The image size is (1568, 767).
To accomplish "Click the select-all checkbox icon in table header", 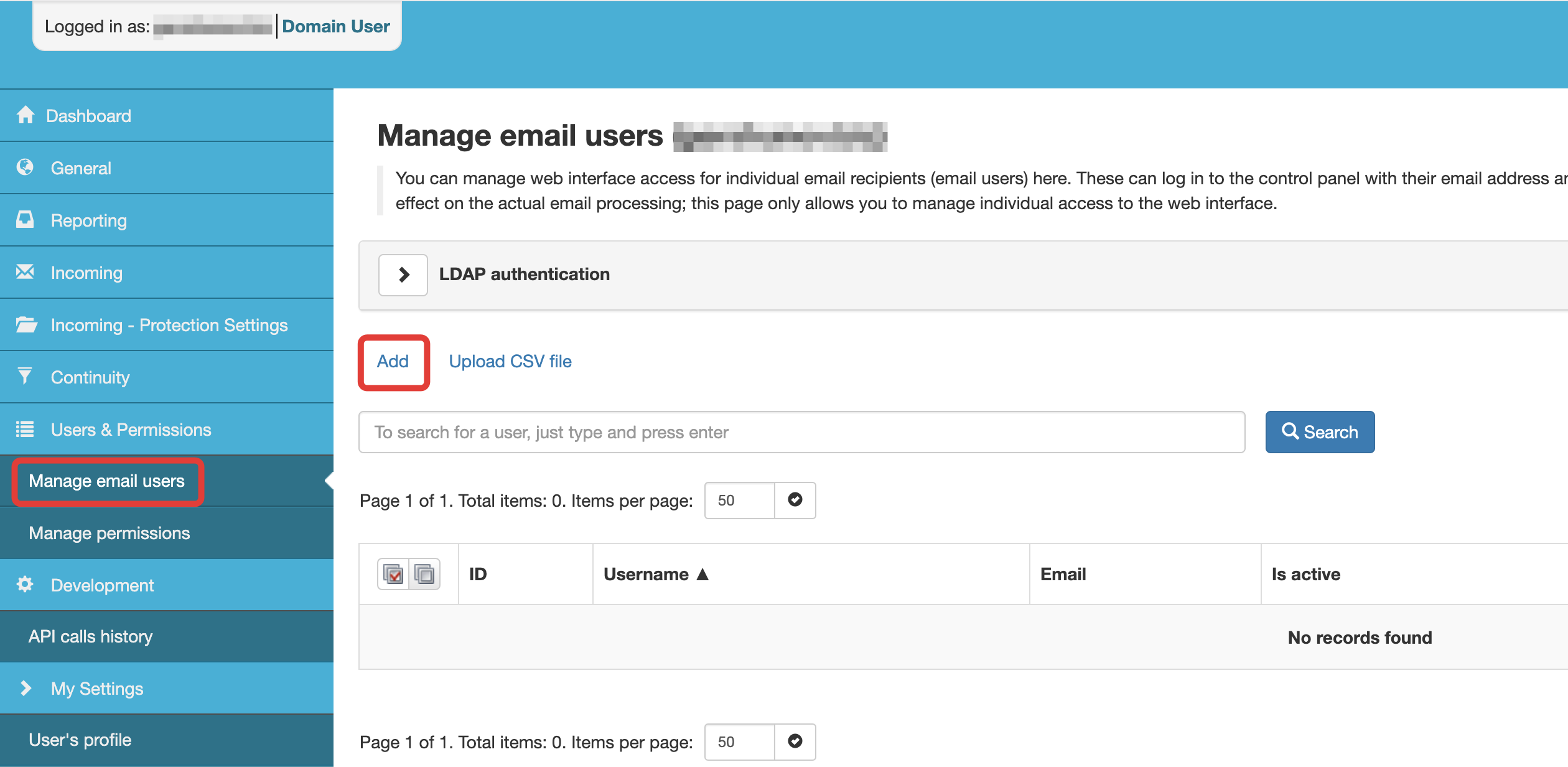I will pyautogui.click(x=393, y=574).
